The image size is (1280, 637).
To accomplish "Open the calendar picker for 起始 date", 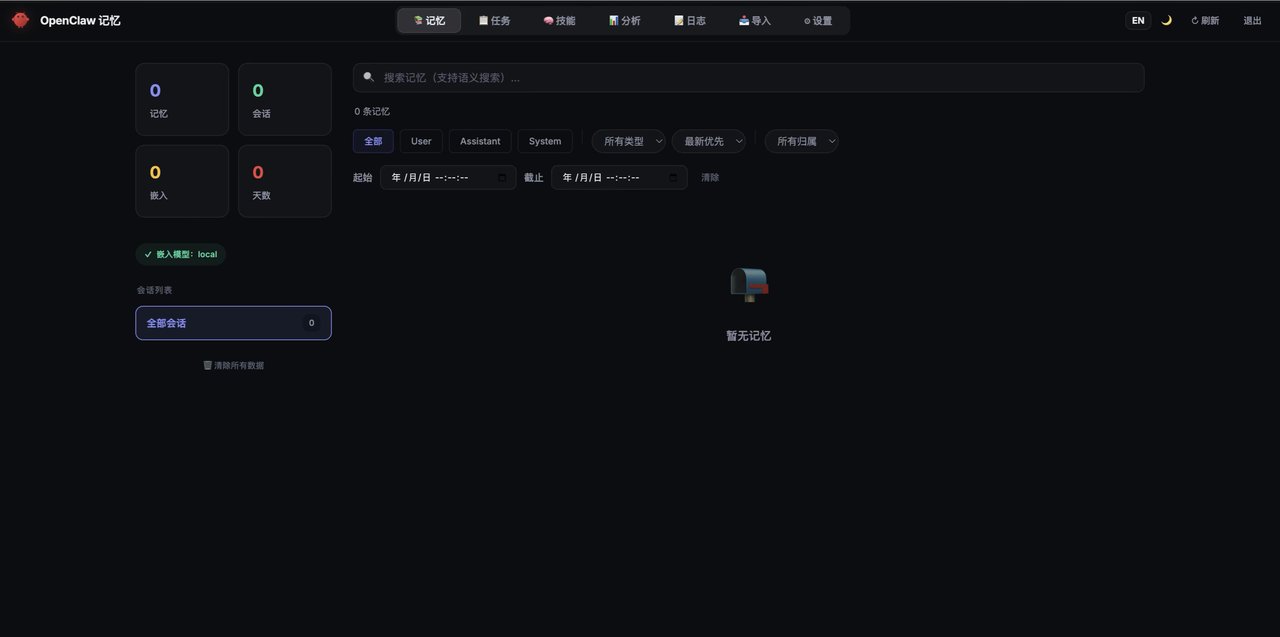I will 502,177.
